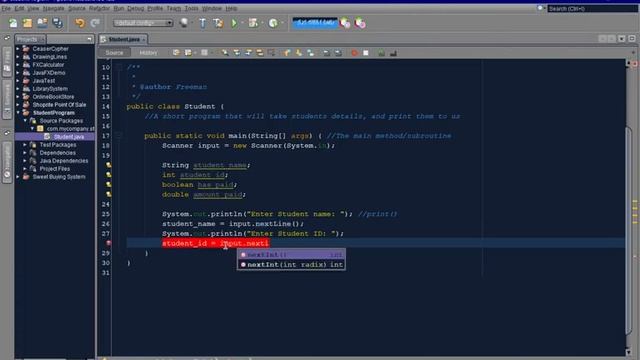The image size is (640, 360).
Task: Choose nextInt() from completion popup
Action: [x=291, y=255]
